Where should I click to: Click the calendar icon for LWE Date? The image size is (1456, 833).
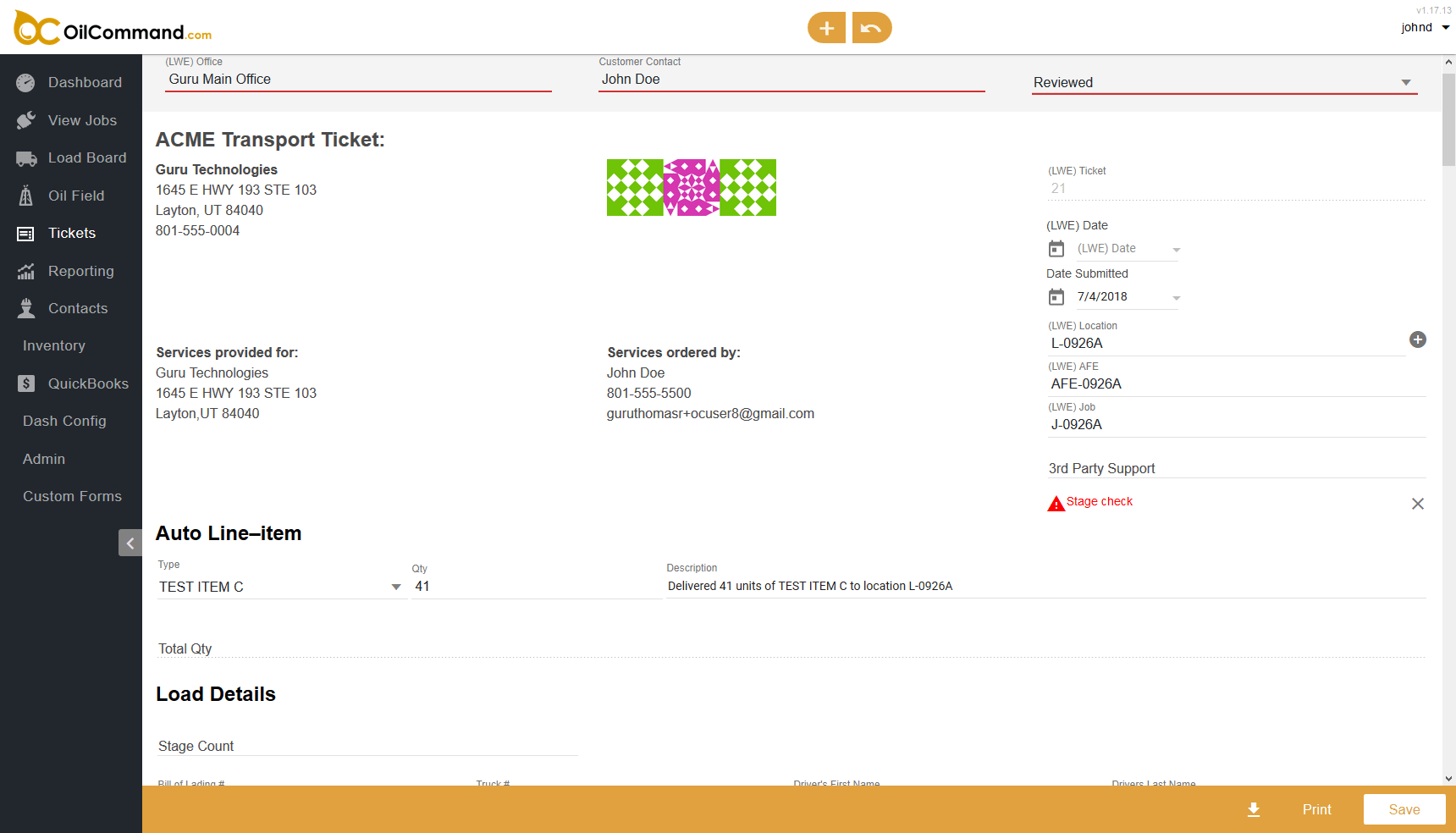pos(1056,249)
